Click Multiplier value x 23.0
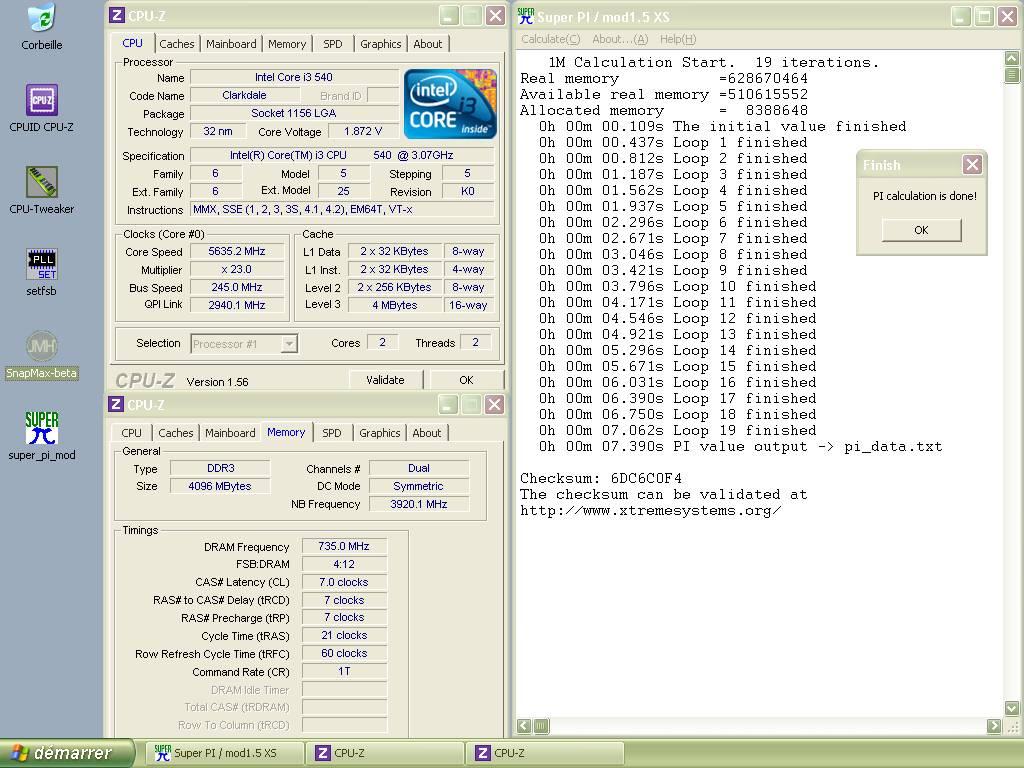The height and width of the screenshot is (768, 1024). coord(237,270)
